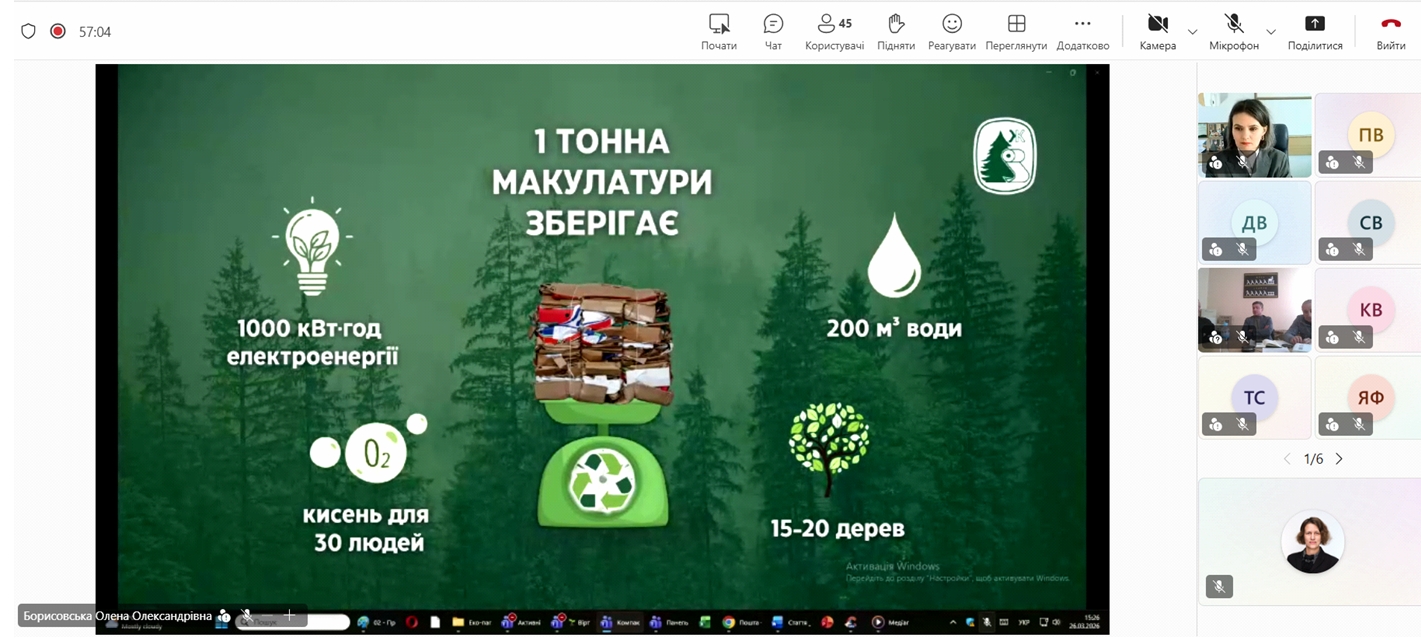Click Teams Компак item in shared taskbar
The width and height of the screenshot is (1421, 638).
(x=620, y=622)
